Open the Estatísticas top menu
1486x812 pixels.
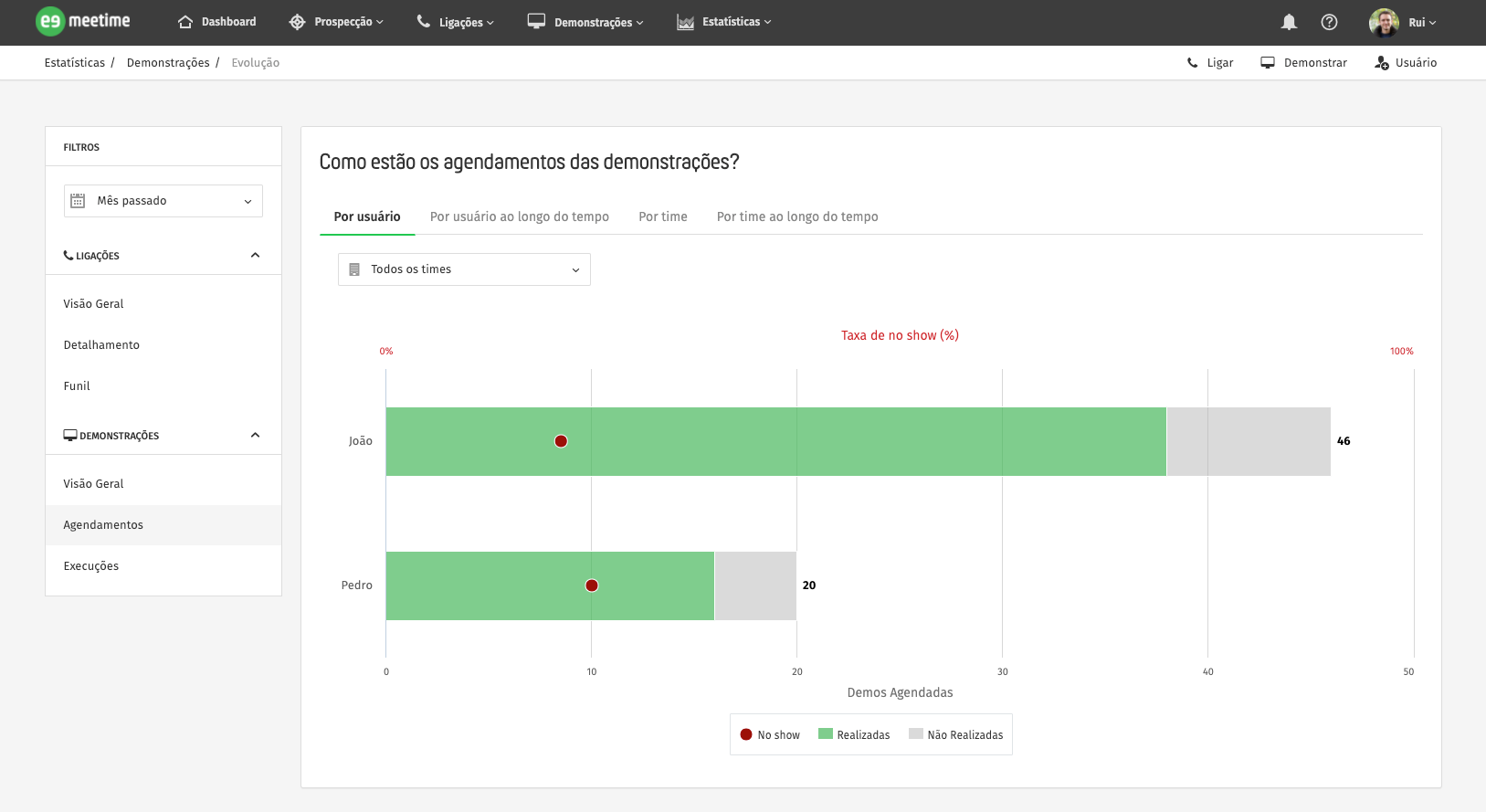[x=723, y=22]
